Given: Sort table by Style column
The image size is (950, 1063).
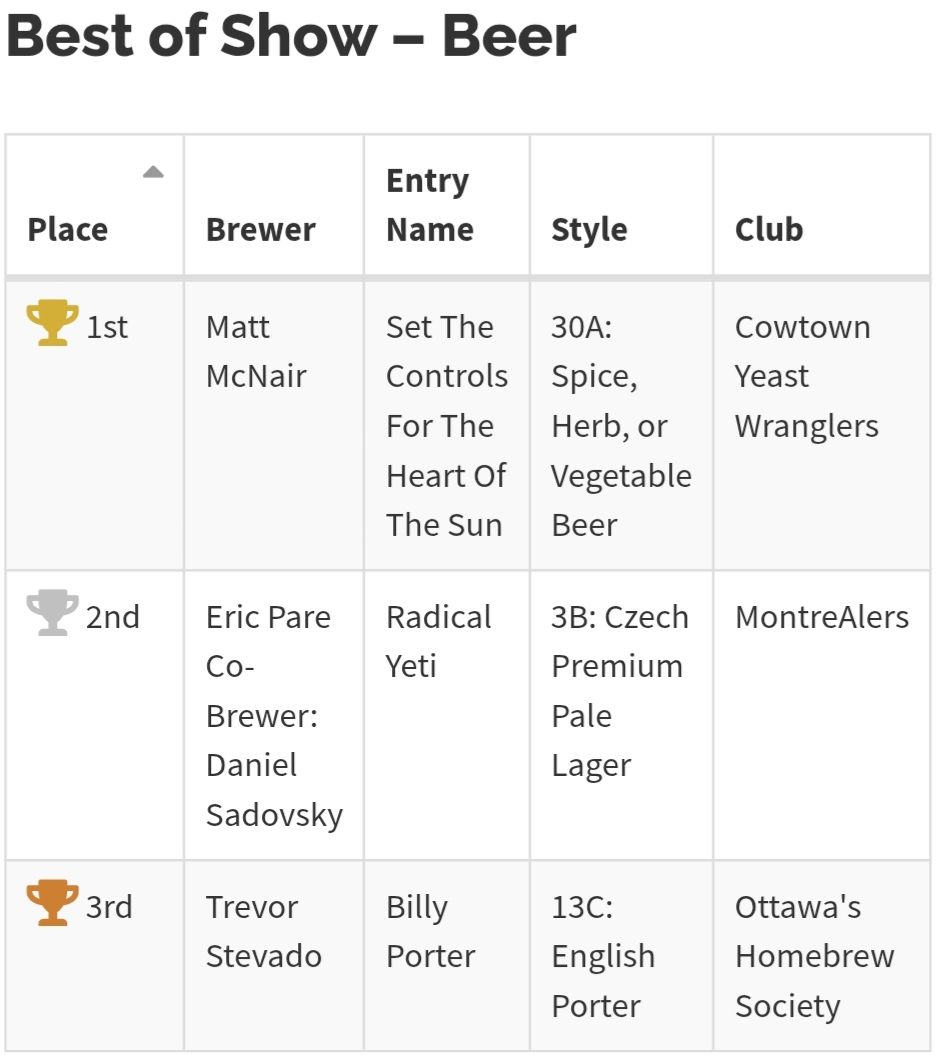Looking at the screenshot, I should point(589,230).
